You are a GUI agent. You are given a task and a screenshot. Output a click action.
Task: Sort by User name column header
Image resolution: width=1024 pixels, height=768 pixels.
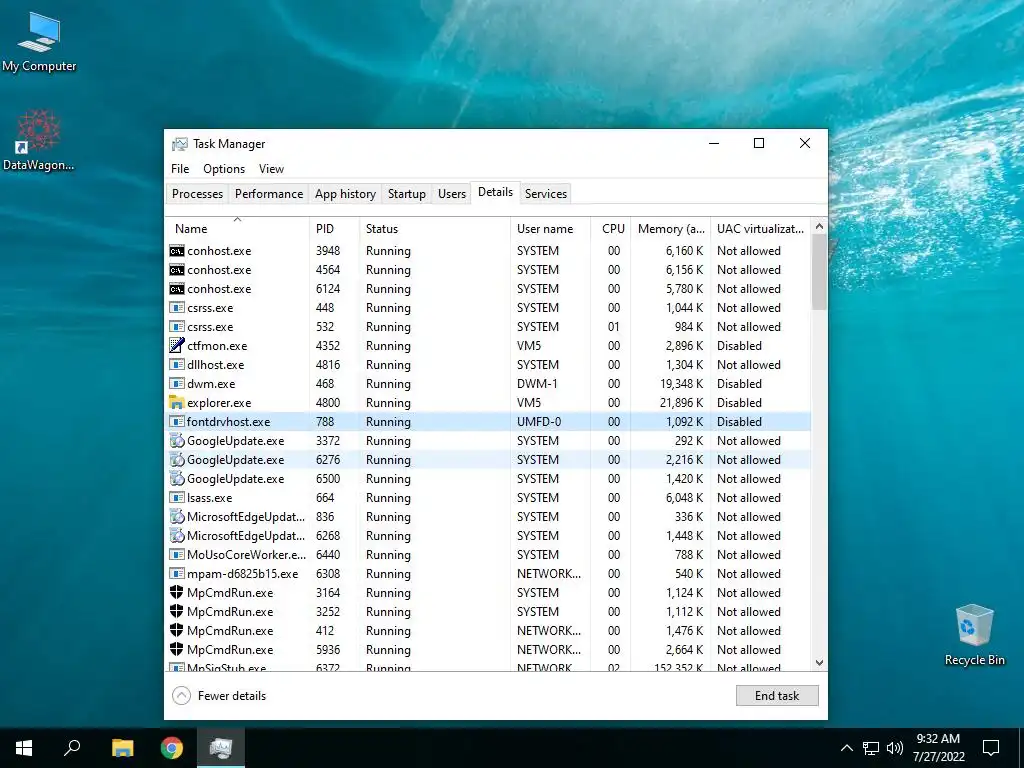tap(551, 229)
